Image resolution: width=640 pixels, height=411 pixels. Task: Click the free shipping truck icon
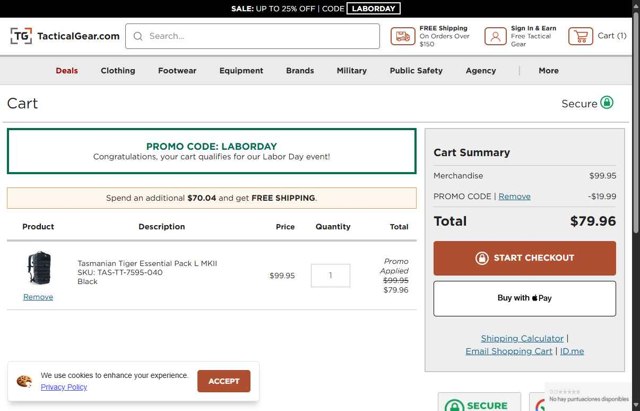coord(403,36)
